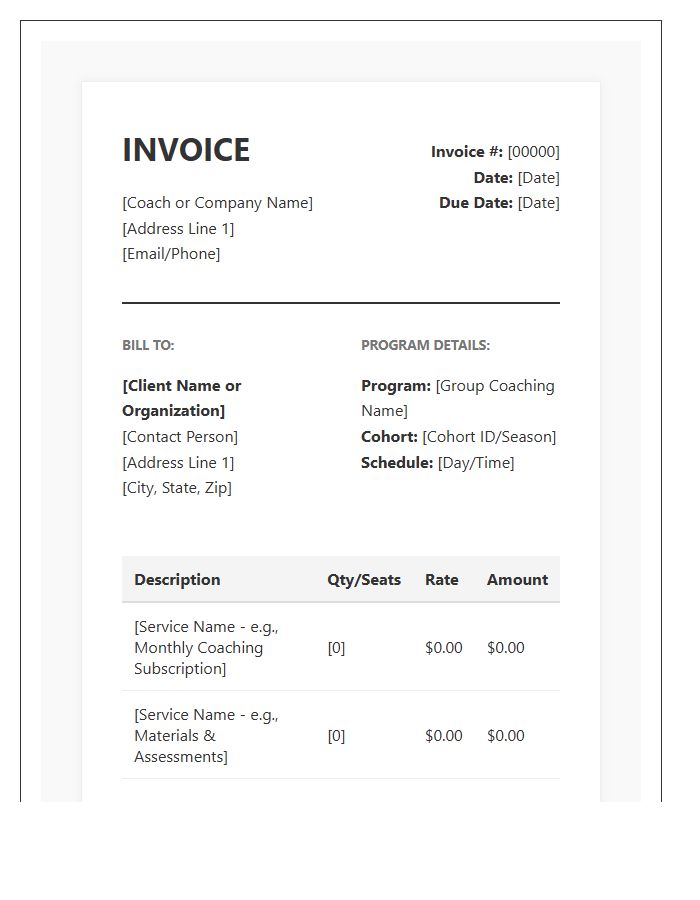Click the Program: [Group Coaching Name] line

458,398
